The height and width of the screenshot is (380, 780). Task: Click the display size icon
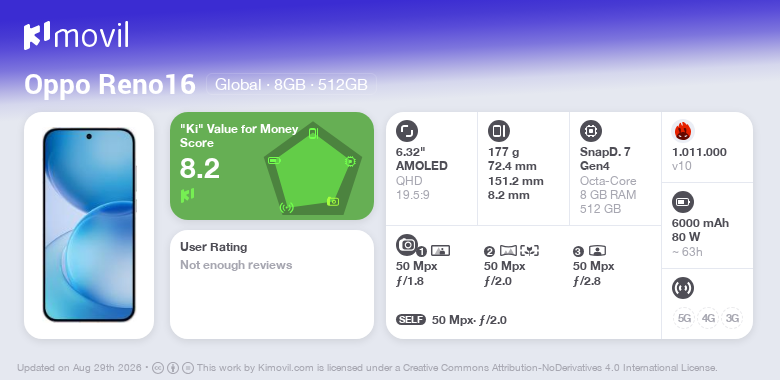tap(407, 131)
